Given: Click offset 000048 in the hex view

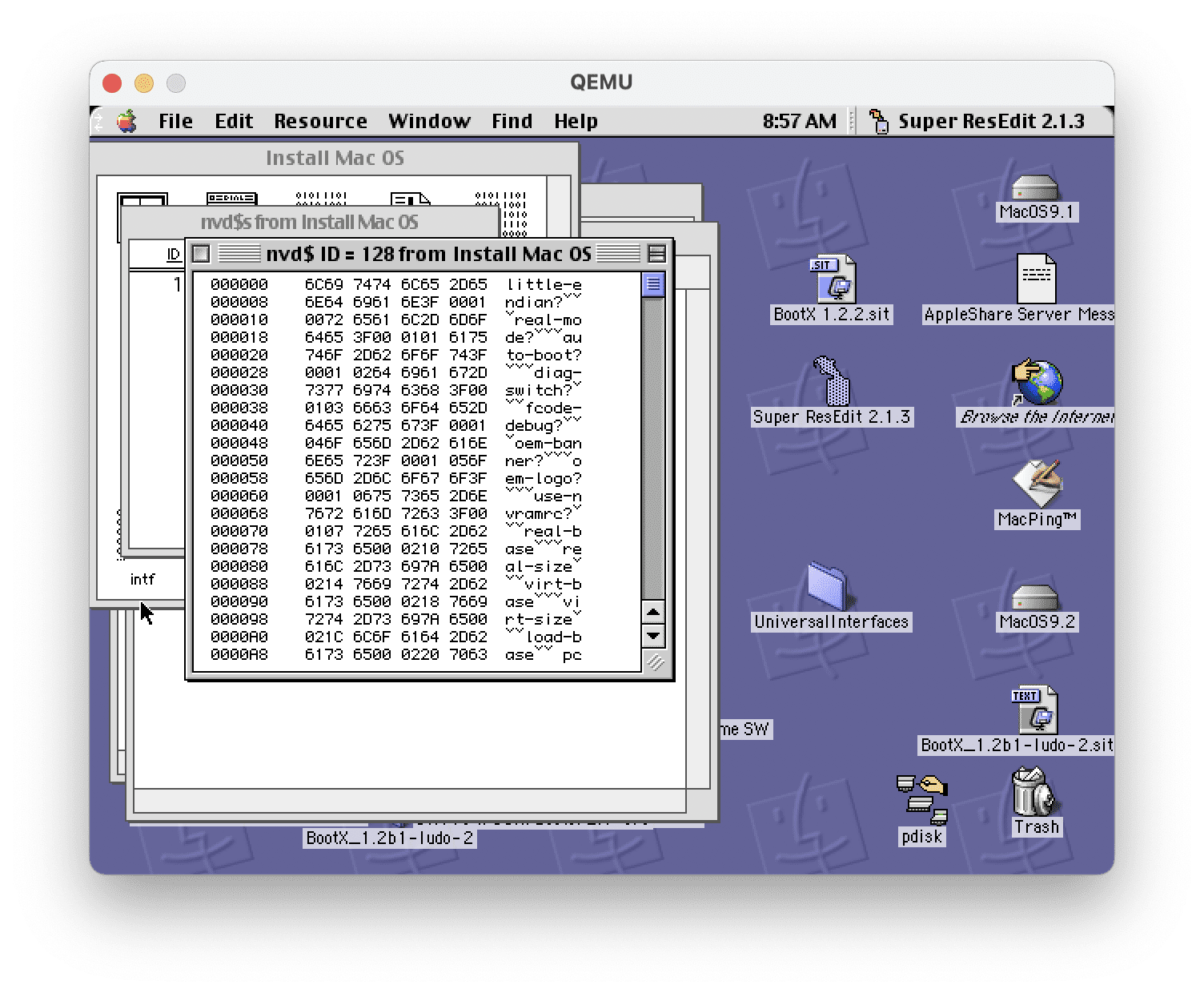Looking at the screenshot, I should [x=239, y=443].
